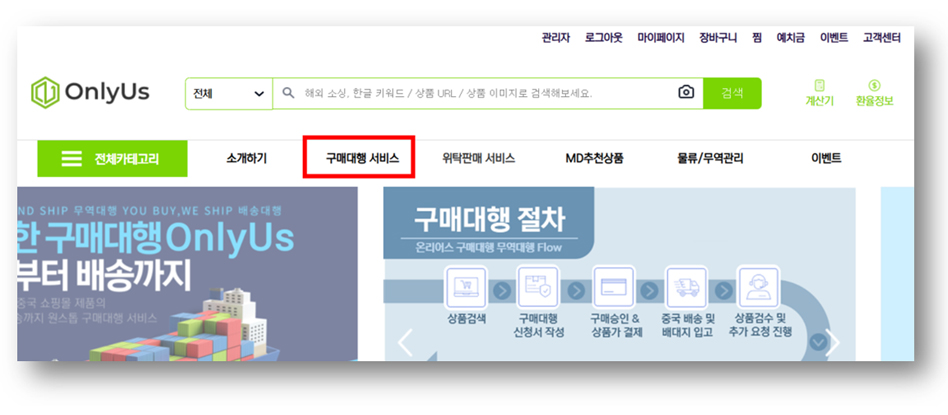This screenshot has width=948, height=415.
Task: Expand the 전체카테고리 menu
Action: [110, 158]
